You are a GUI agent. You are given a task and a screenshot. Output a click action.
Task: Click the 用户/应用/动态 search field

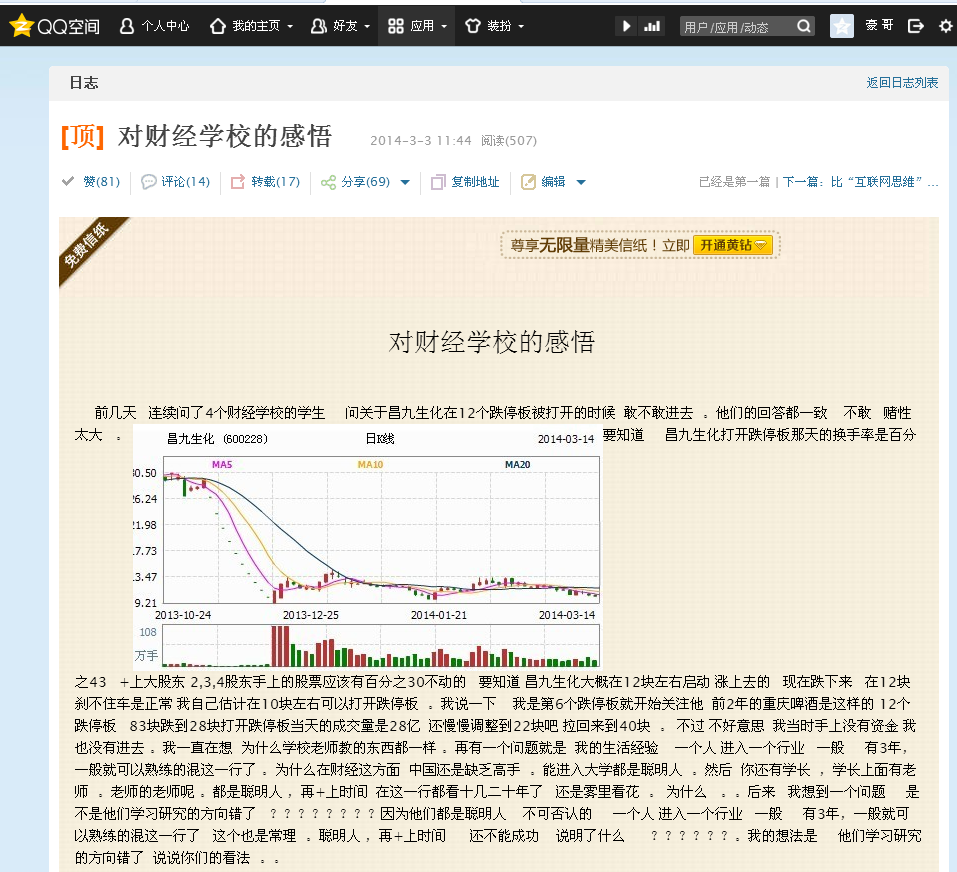tap(740, 24)
